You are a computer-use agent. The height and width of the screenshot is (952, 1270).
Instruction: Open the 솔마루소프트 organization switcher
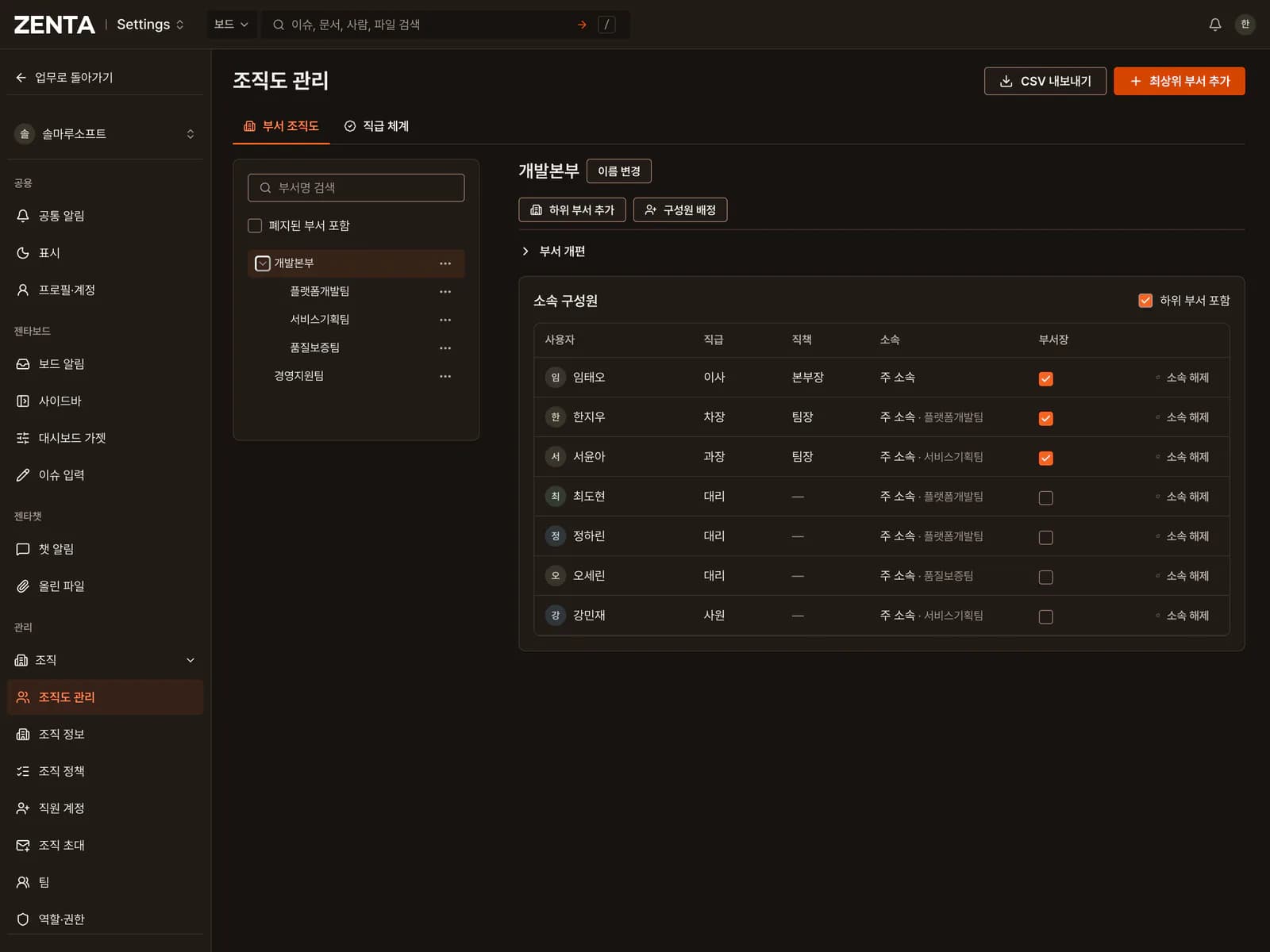pos(105,134)
